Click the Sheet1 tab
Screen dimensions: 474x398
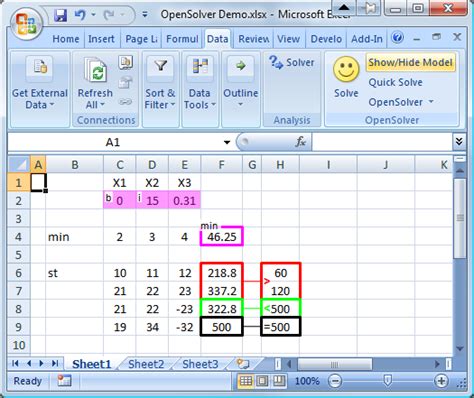[91, 364]
